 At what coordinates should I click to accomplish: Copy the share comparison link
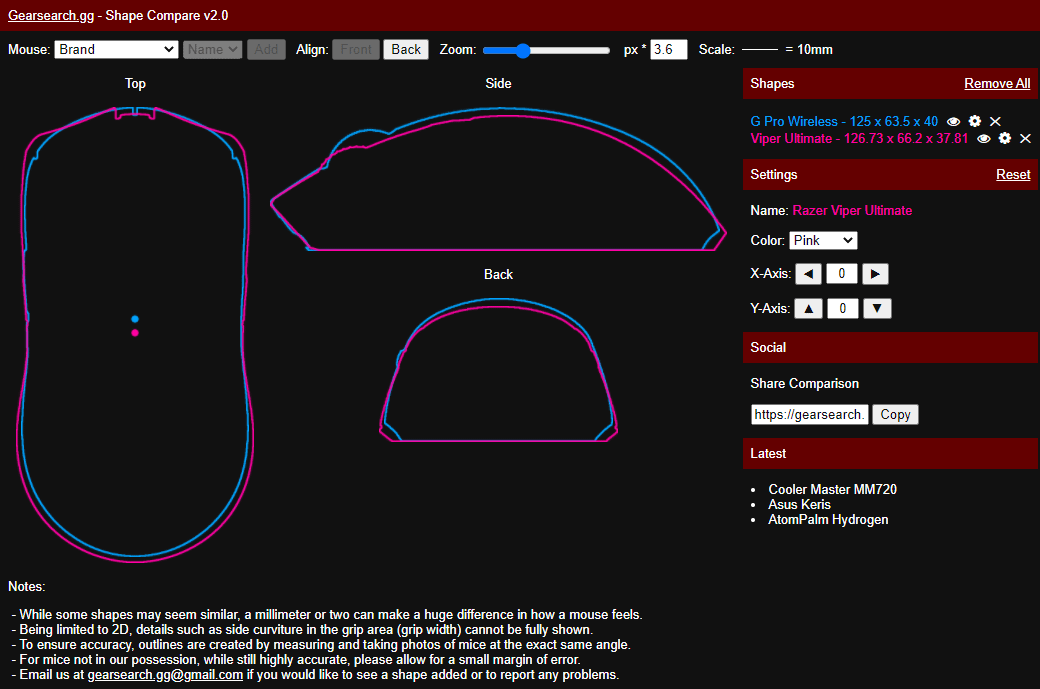pos(895,414)
